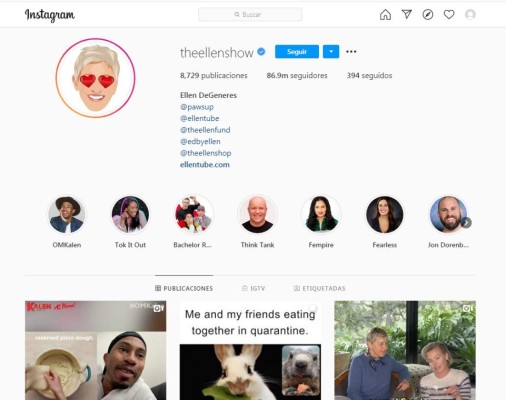Open the @theellenshop mention link
Viewport: 506px width, 400px height.
[205, 153]
